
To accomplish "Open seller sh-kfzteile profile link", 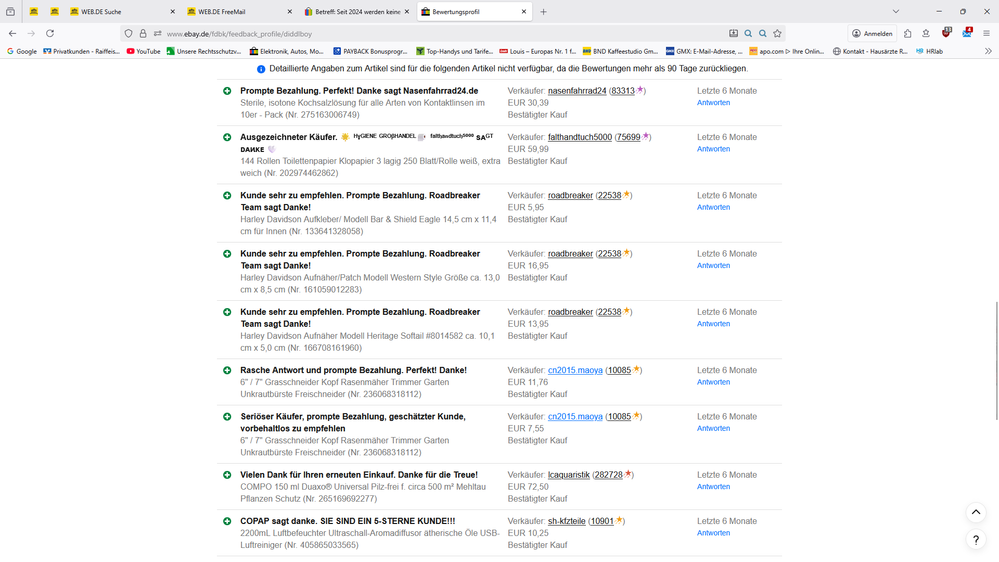I will point(566,521).
